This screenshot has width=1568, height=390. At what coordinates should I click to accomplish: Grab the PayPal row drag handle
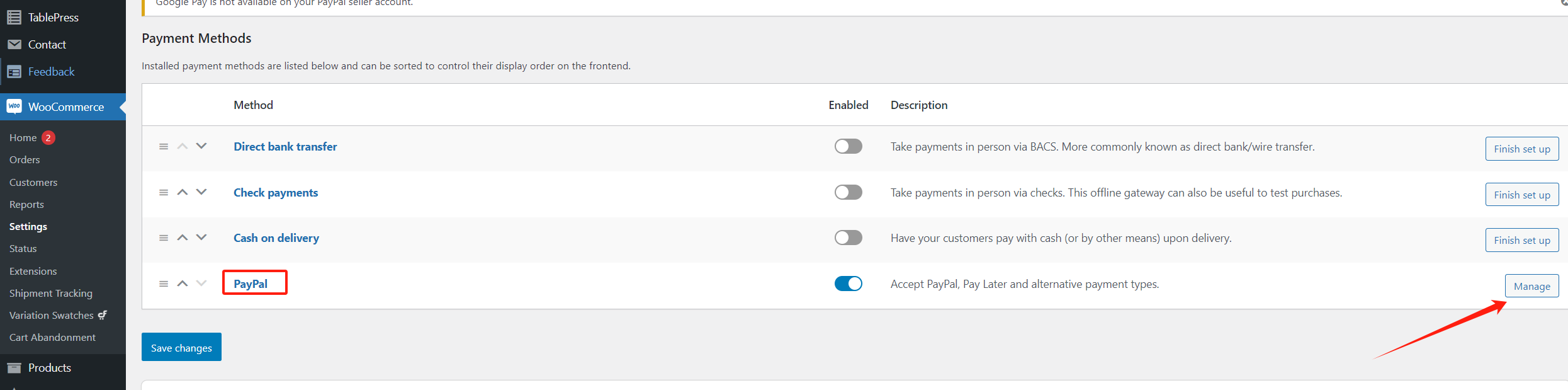164,284
